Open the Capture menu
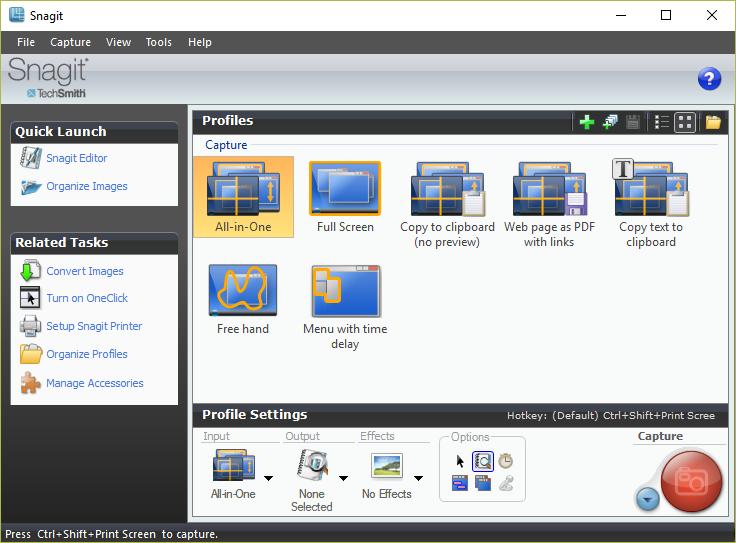Viewport: 736px width, 543px height. (70, 42)
